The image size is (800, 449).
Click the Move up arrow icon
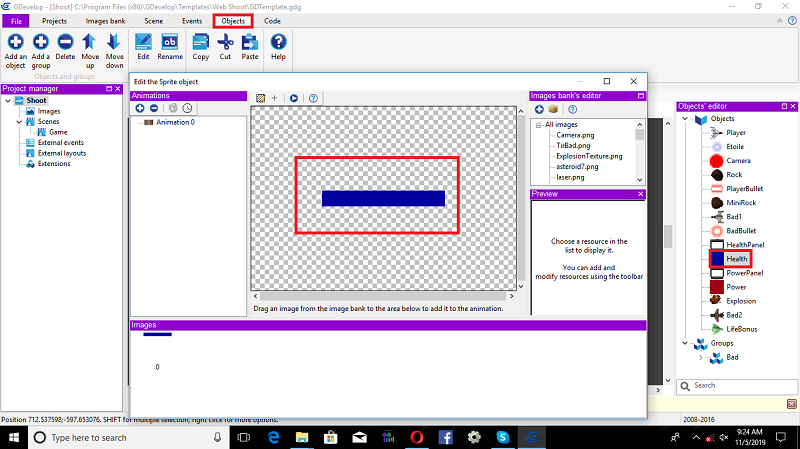(x=89, y=42)
